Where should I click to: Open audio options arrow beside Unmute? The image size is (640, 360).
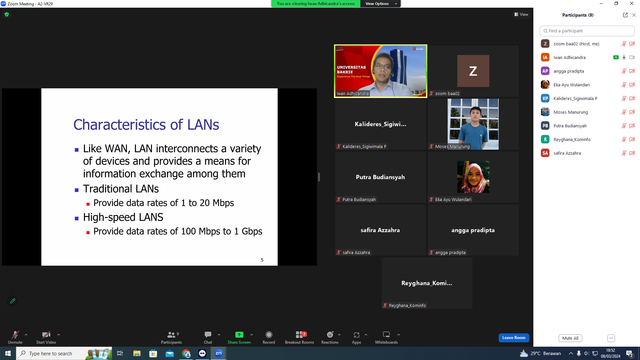pos(26,335)
